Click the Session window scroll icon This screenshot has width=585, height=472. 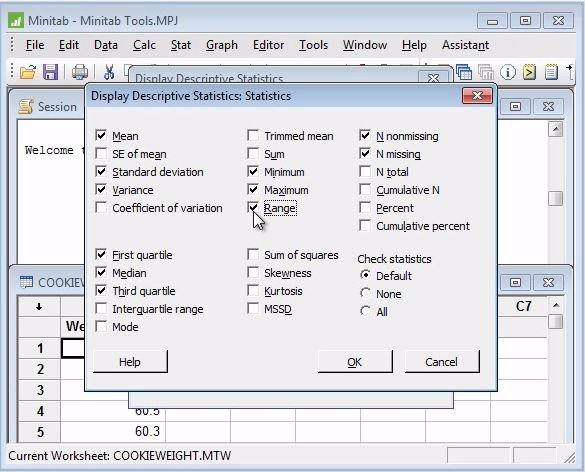tap(26, 107)
